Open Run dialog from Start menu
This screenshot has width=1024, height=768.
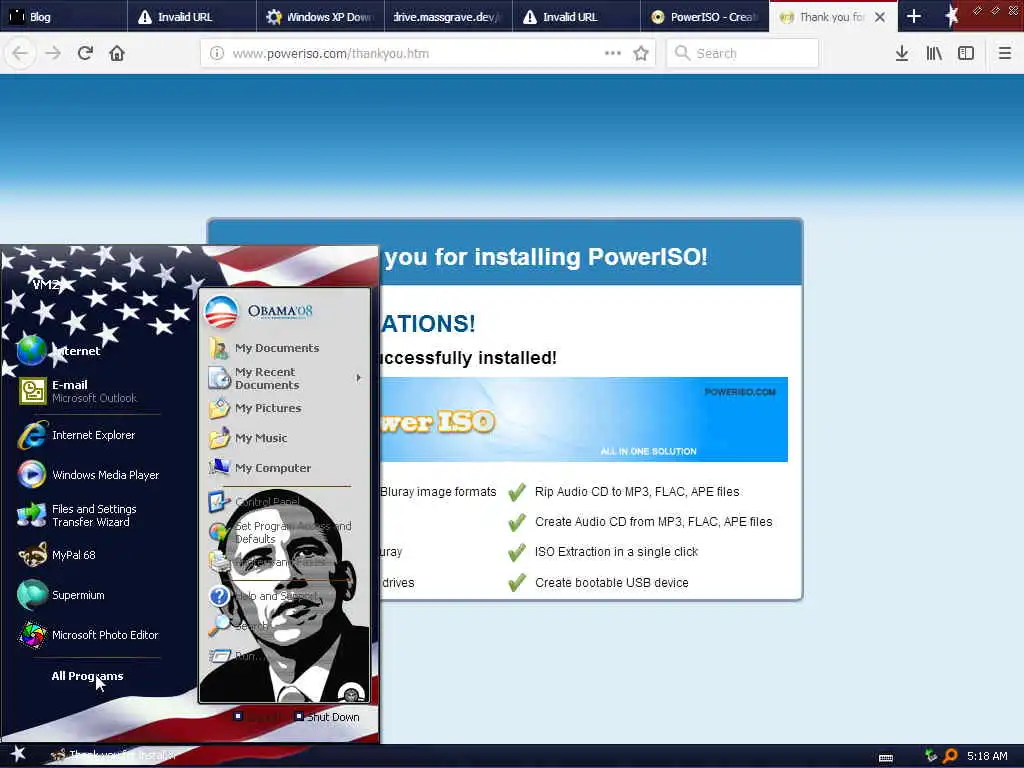236,656
